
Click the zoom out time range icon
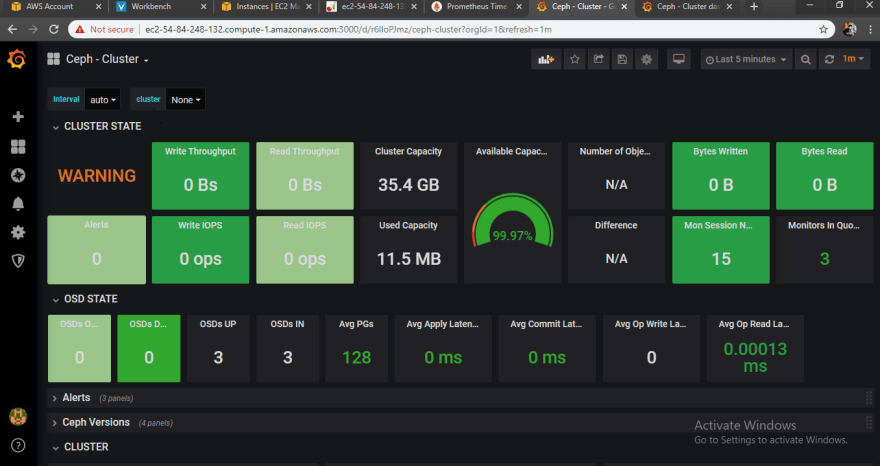point(805,60)
